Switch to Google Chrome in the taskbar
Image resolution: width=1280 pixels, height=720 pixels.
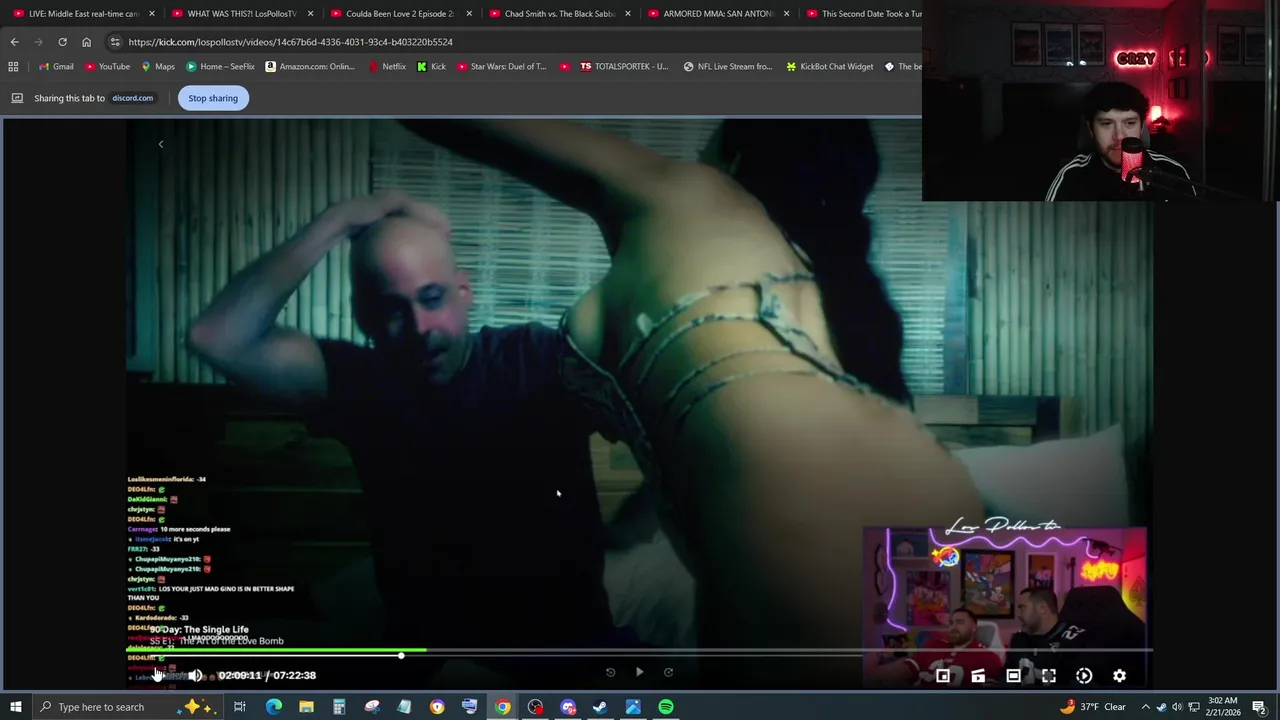[502, 707]
